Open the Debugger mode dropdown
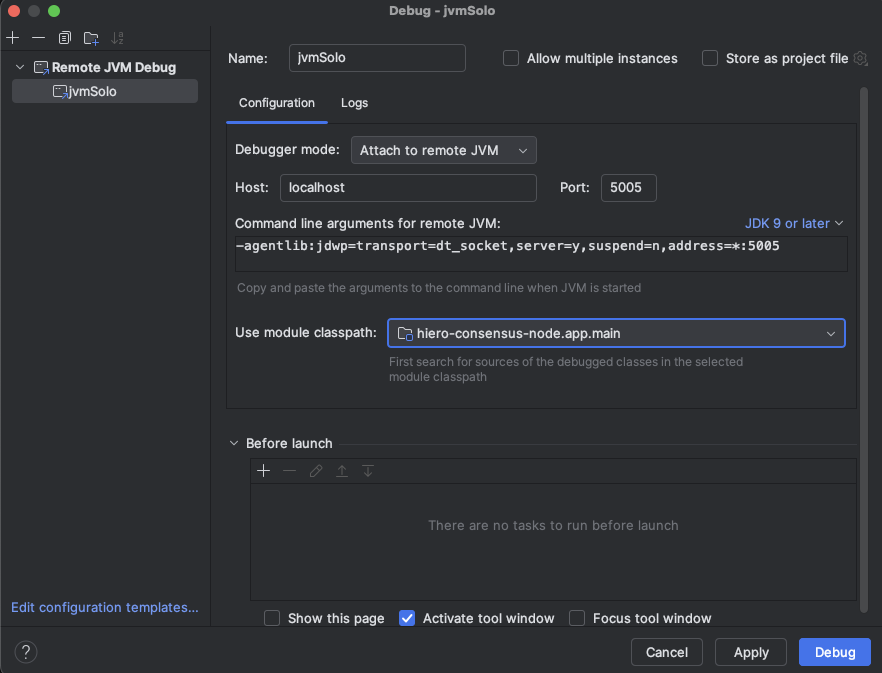This screenshot has width=882, height=673. (443, 149)
